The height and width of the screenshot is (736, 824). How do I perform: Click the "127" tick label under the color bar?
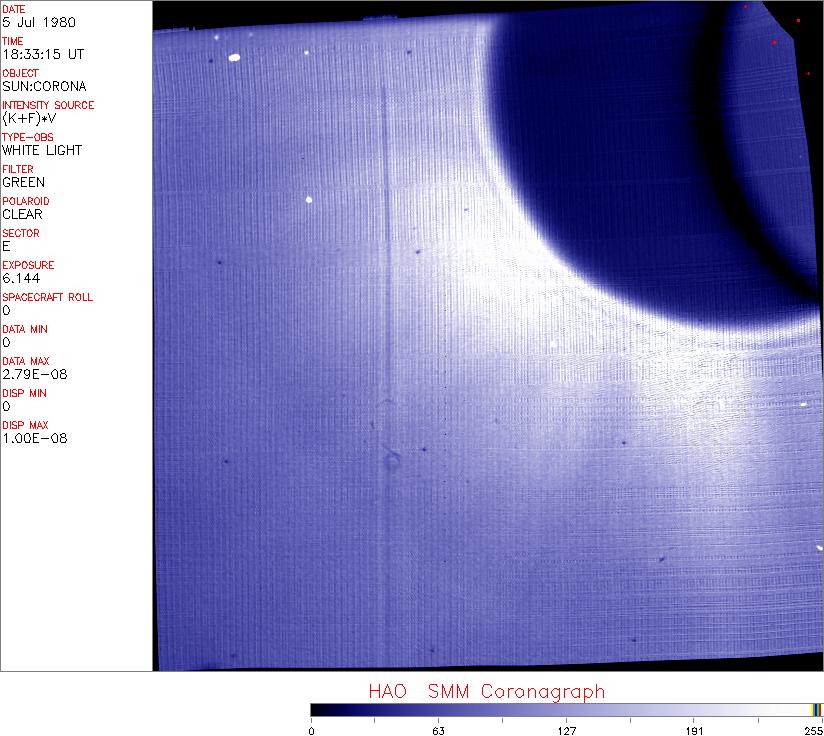pyautogui.click(x=566, y=729)
